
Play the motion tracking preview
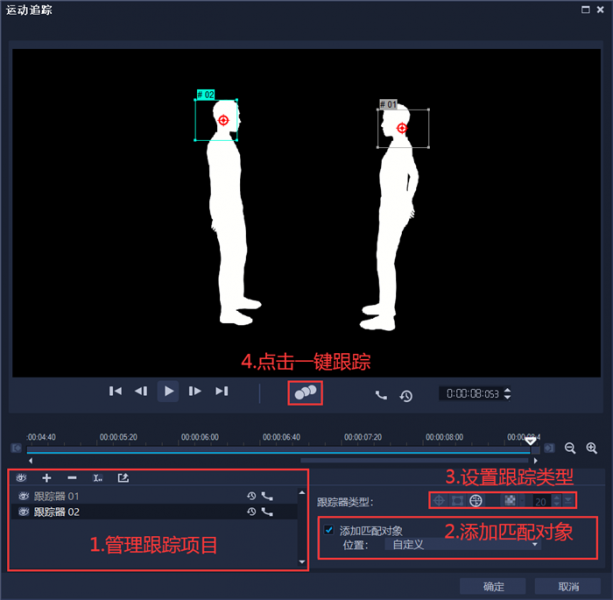[168, 391]
